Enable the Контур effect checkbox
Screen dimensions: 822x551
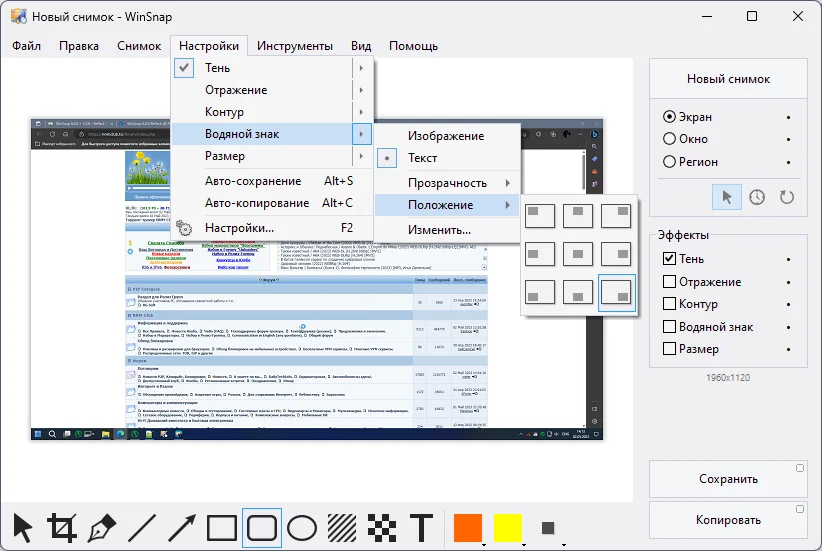[x=669, y=304]
